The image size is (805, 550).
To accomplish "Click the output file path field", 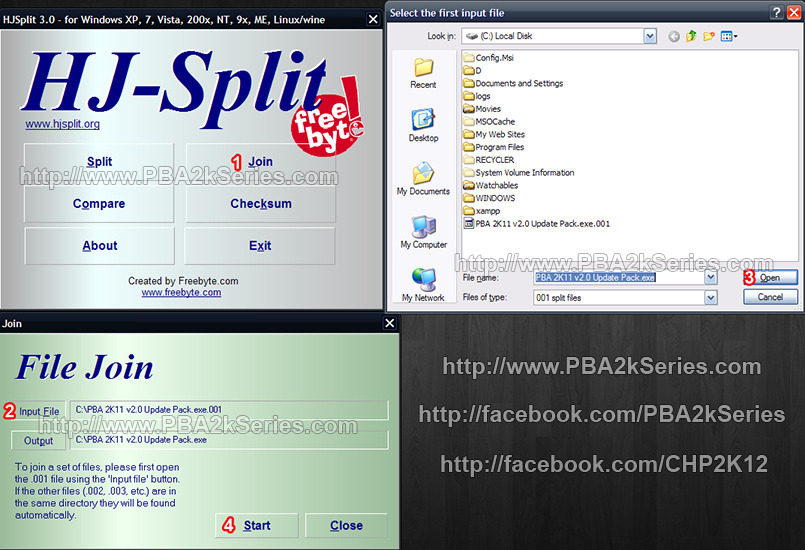I will pos(229,440).
